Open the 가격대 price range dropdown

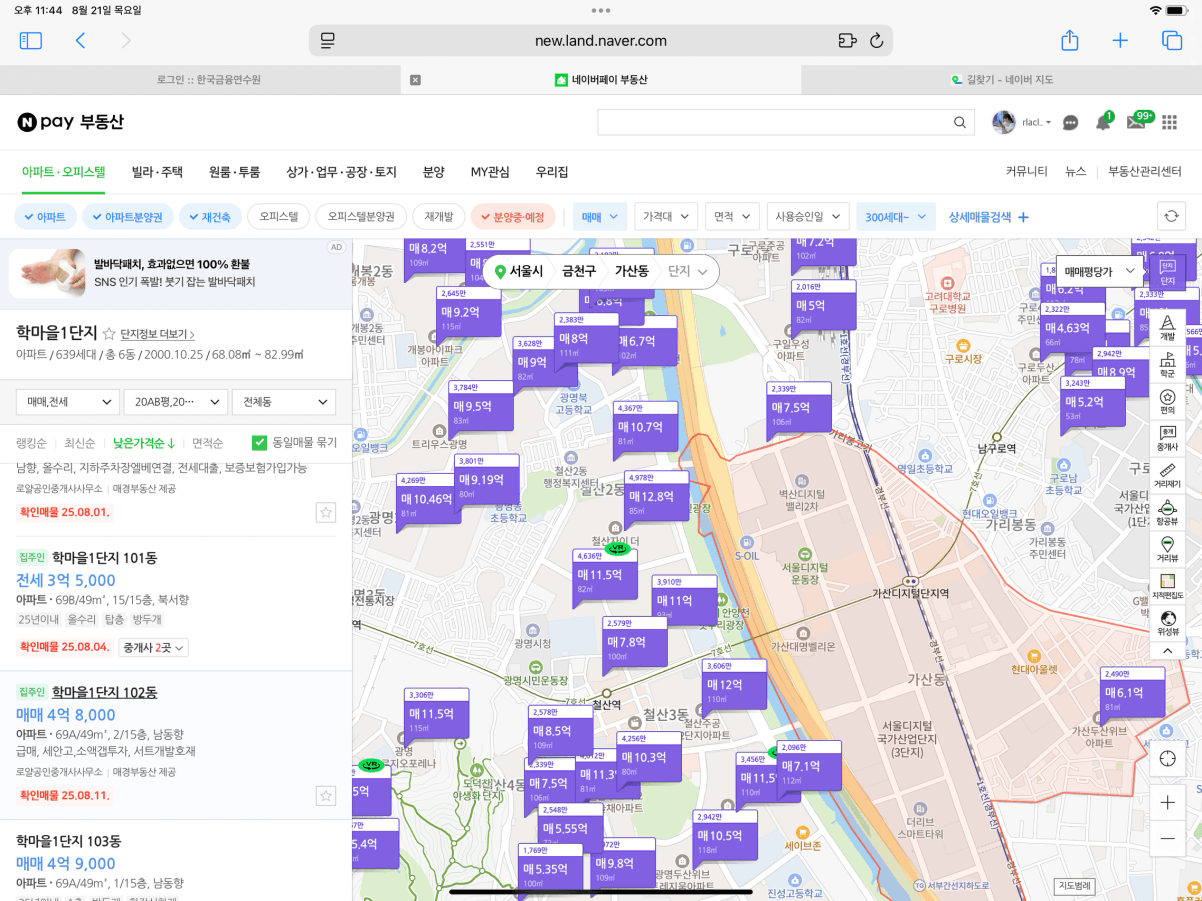pyautogui.click(x=666, y=216)
